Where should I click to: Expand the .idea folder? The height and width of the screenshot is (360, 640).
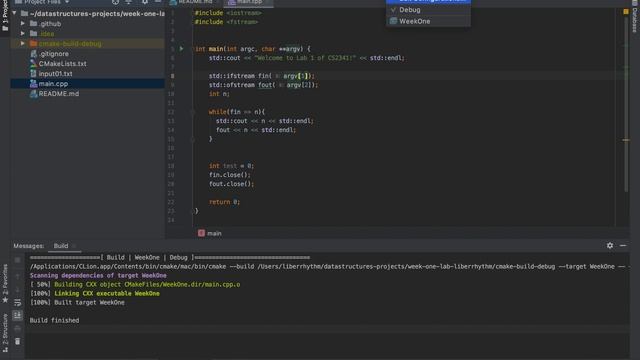(23, 33)
